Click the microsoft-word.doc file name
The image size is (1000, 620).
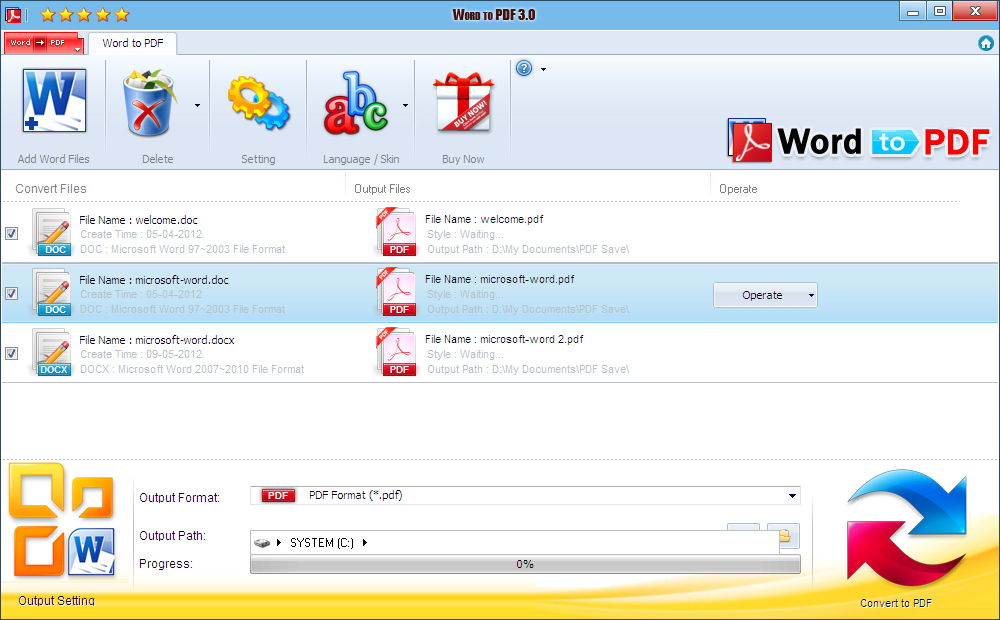click(154, 280)
